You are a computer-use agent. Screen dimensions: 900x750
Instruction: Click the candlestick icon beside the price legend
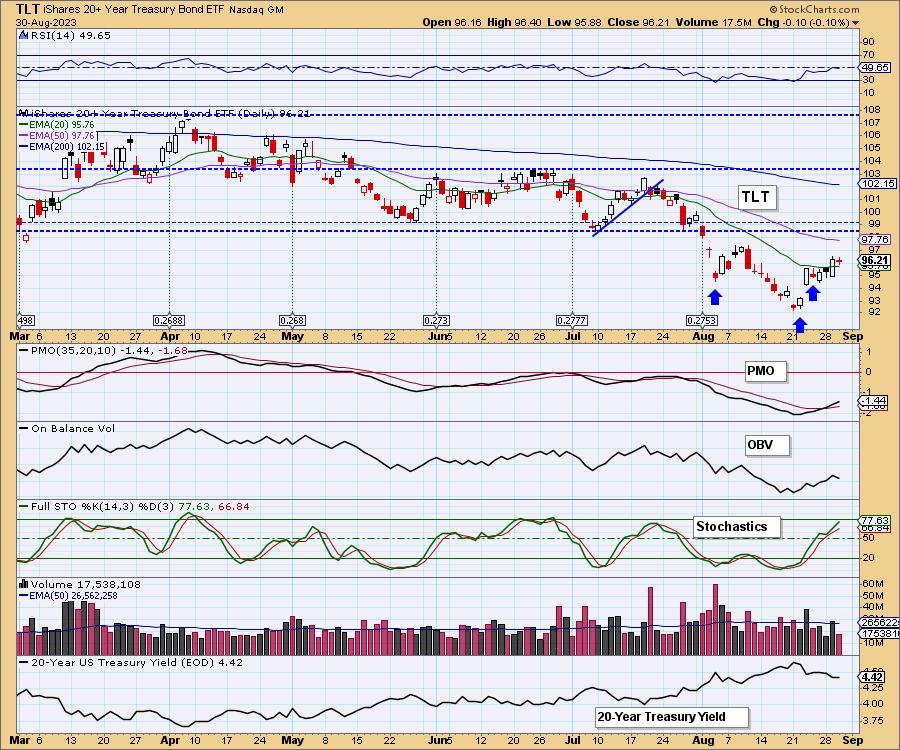point(23,113)
